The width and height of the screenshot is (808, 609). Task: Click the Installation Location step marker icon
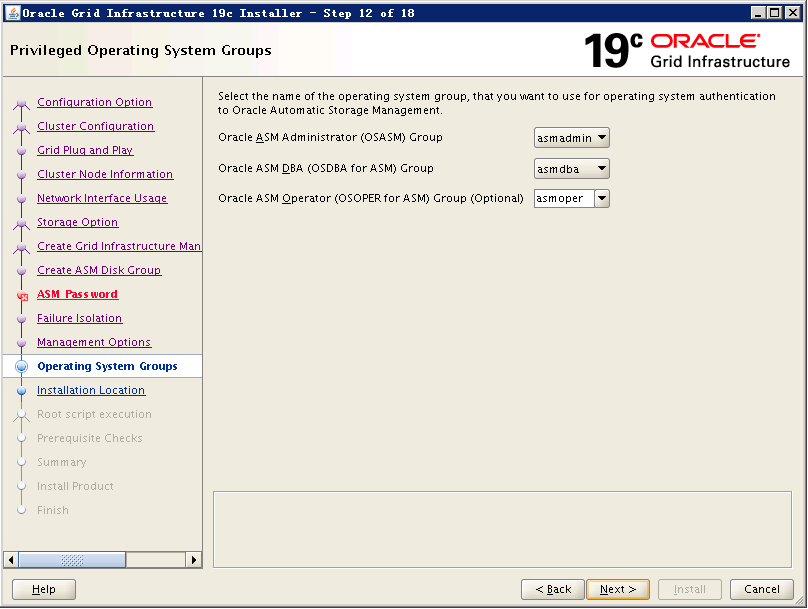click(x=22, y=391)
